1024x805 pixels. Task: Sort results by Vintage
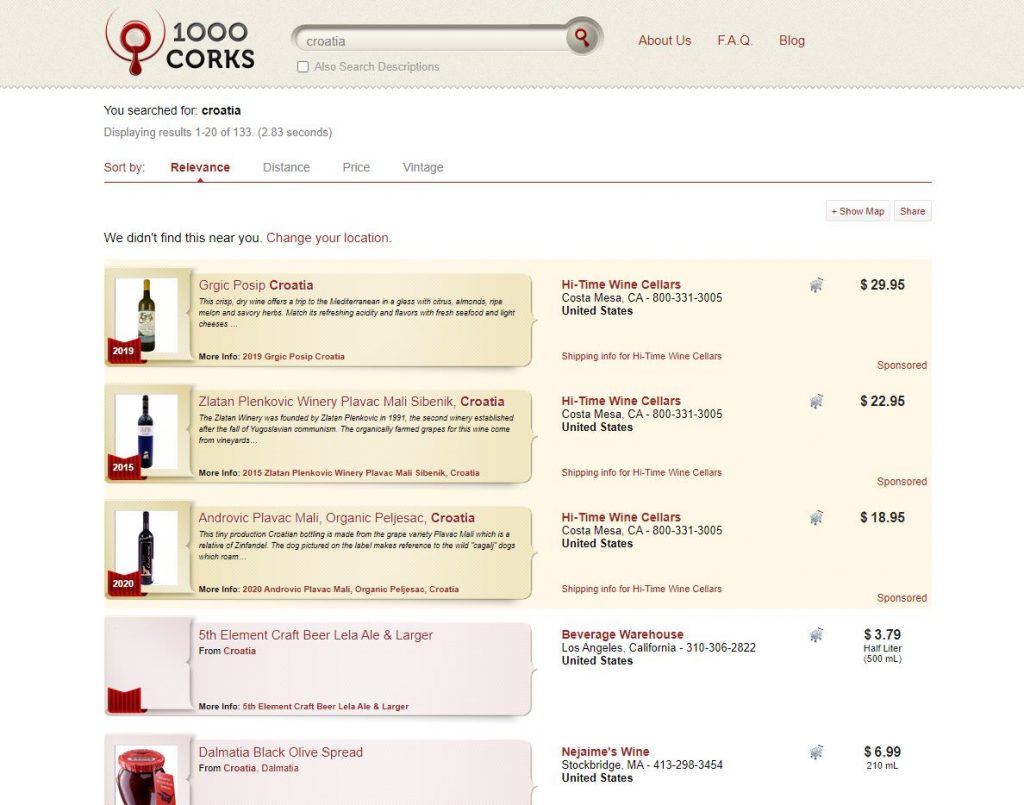423,167
